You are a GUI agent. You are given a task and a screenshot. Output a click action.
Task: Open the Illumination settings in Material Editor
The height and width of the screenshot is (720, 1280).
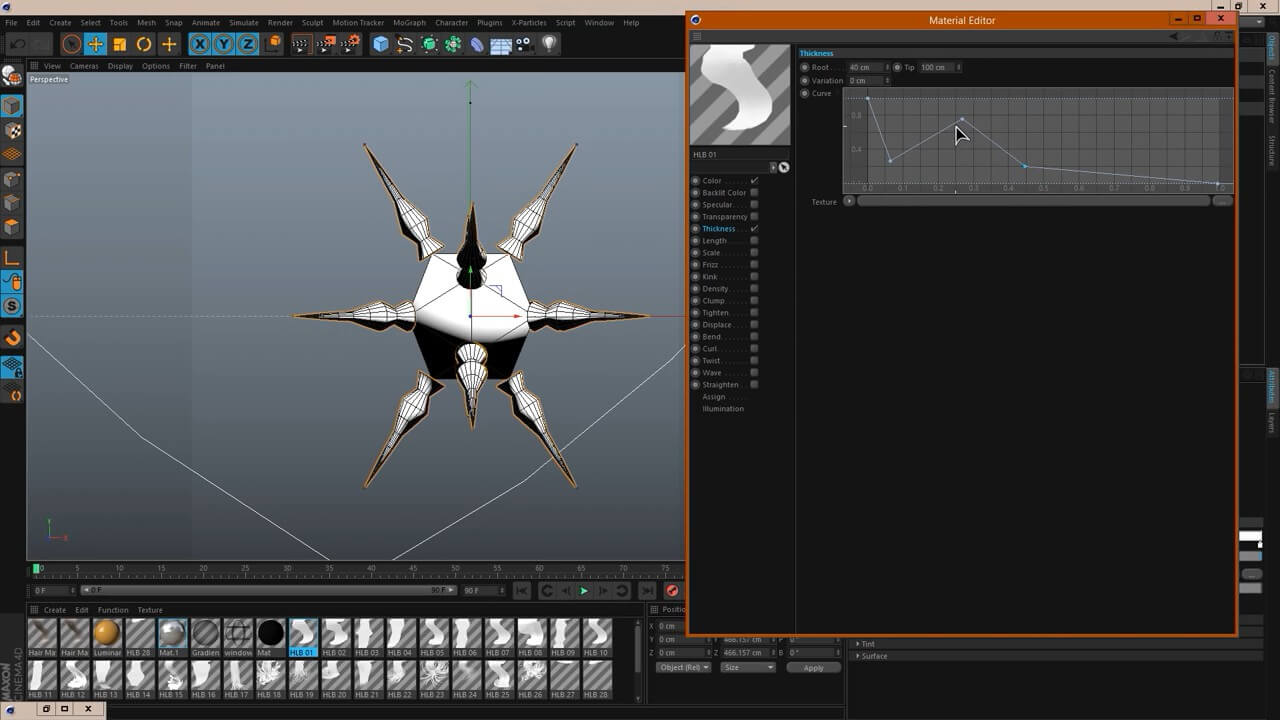pos(722,409)
